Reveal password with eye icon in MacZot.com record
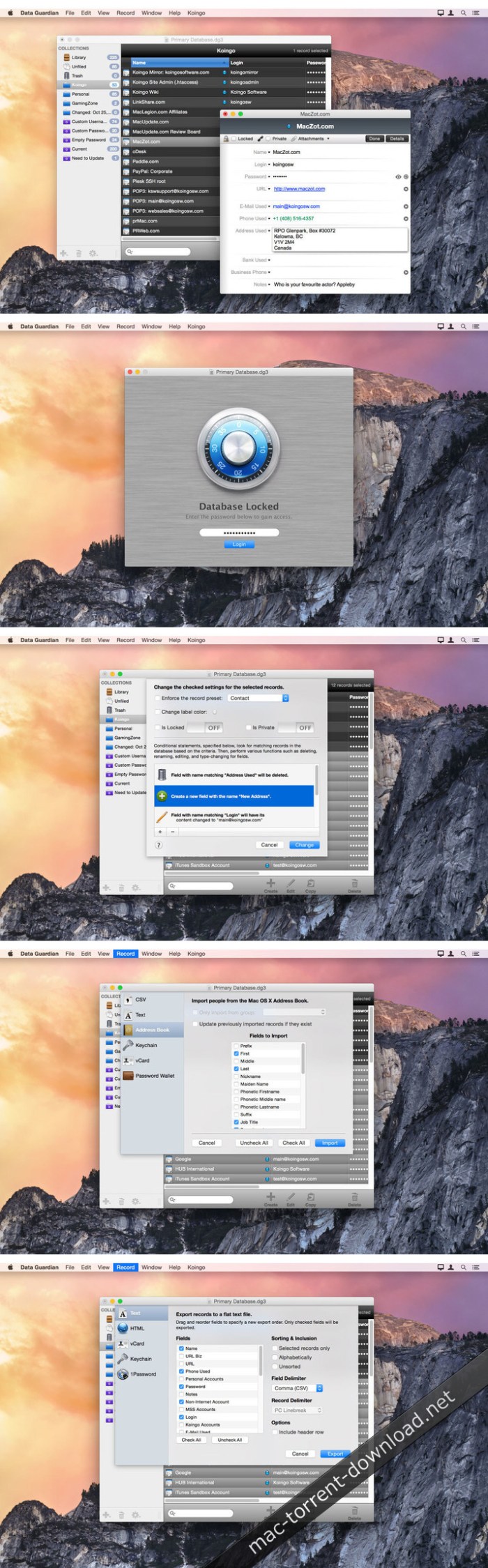The image size is (488, 1568). pyautogui.click(x=398, y=177)
